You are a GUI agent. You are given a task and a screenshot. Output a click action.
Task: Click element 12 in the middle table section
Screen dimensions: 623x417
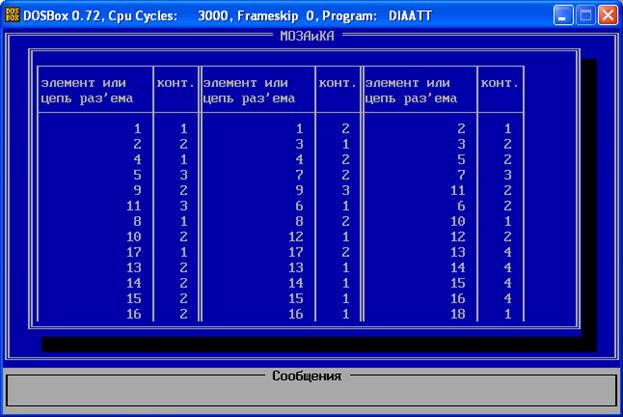[297, 237]
